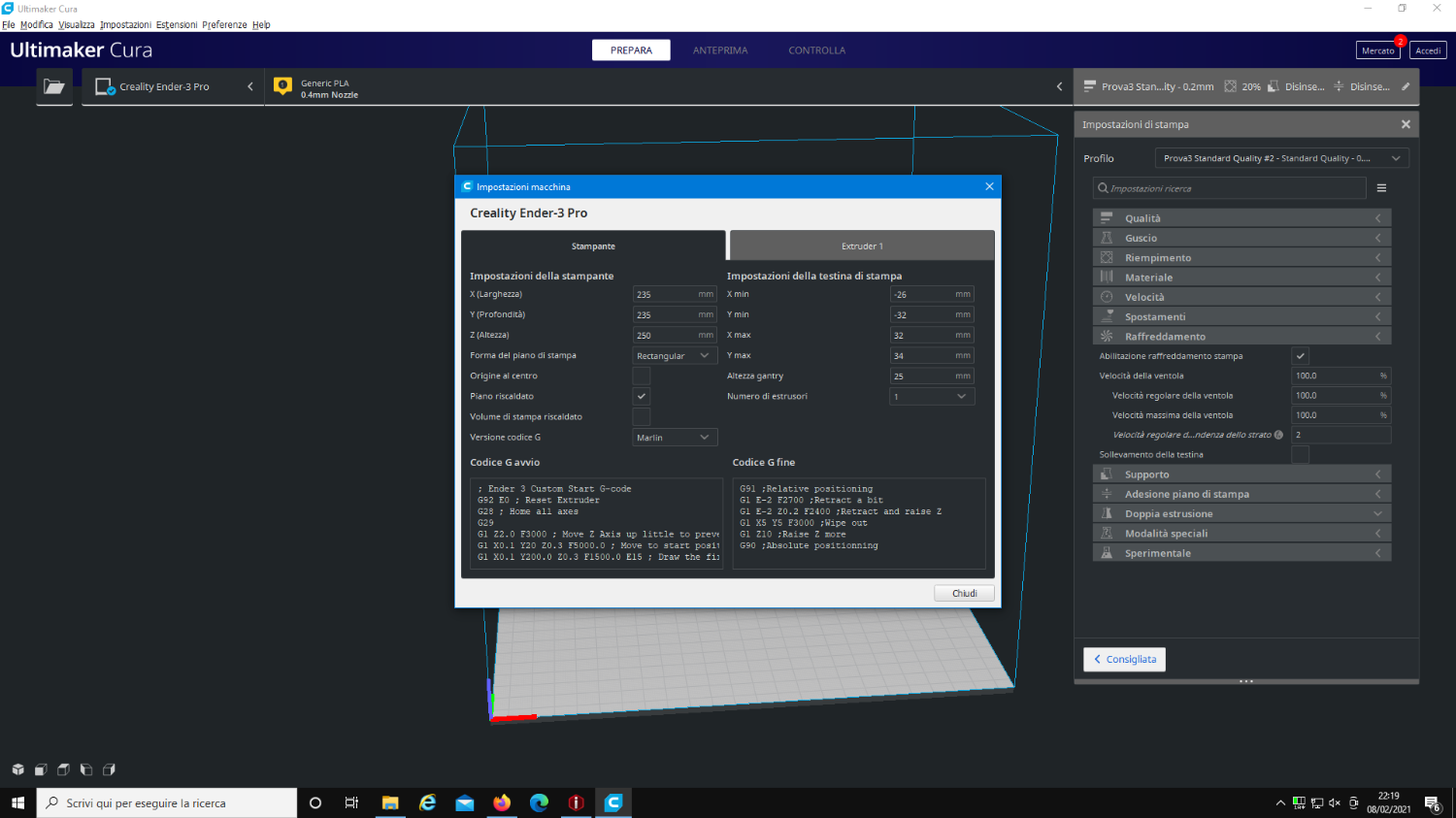
Task: Click the Modalità speciali icon
Action: (1107, 533)
